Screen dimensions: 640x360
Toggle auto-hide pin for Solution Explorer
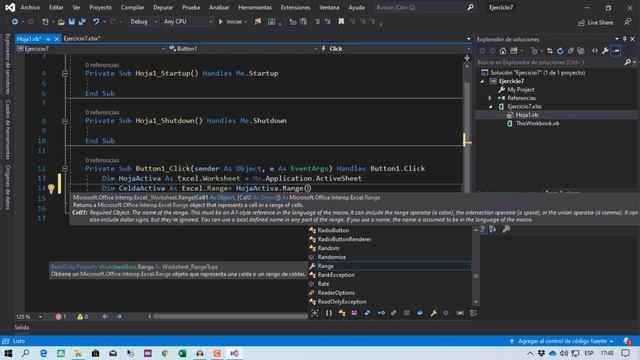624,39
